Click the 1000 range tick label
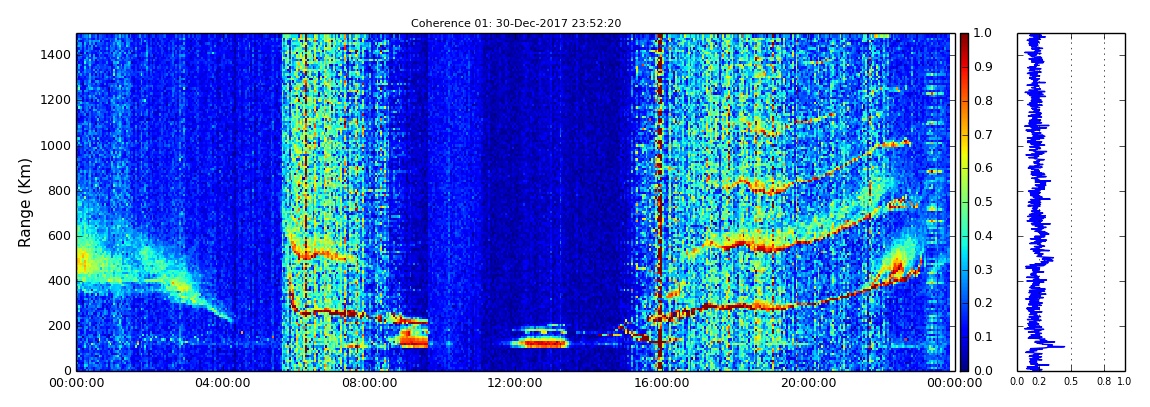The height and width of the screenshot is (407, 1150). [58, 145]
